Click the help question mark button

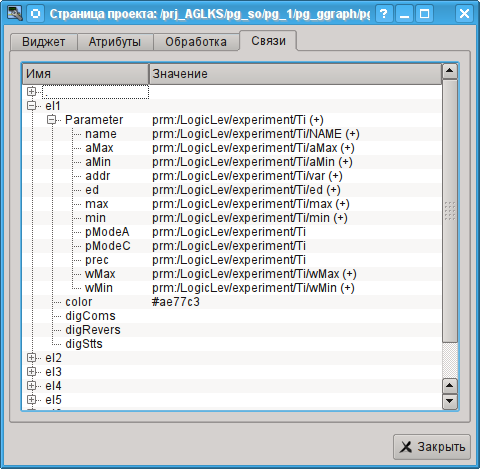pos(384,14)
